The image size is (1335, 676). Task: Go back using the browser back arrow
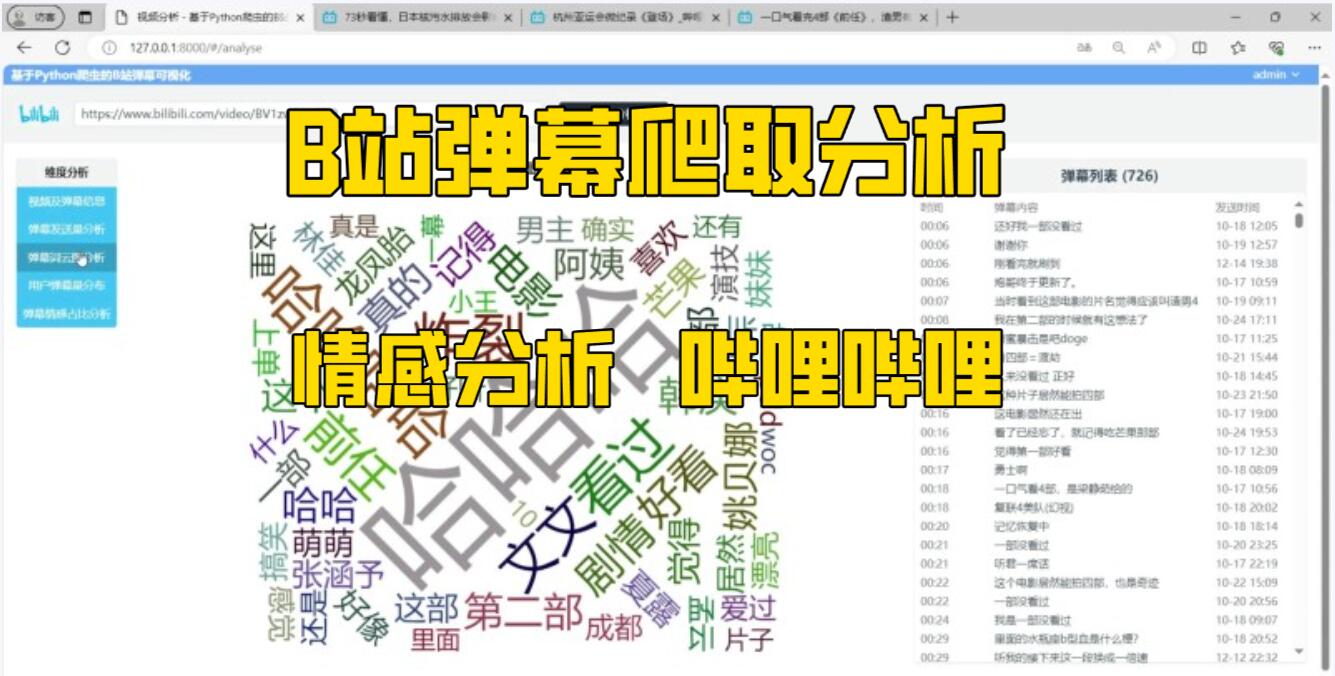pos(24,47)
